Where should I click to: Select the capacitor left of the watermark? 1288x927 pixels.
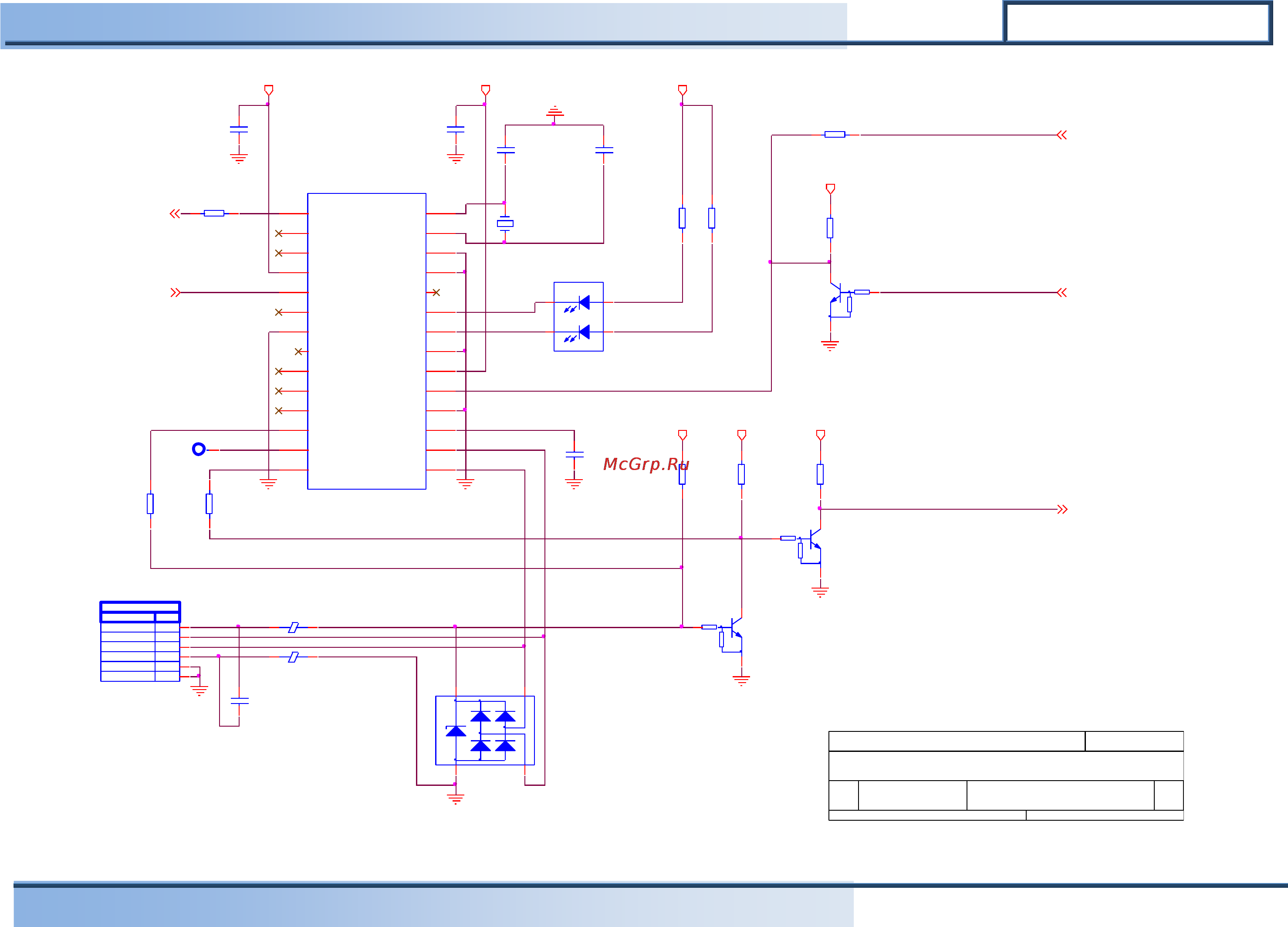pyautogui.click(x=574, y=454)
